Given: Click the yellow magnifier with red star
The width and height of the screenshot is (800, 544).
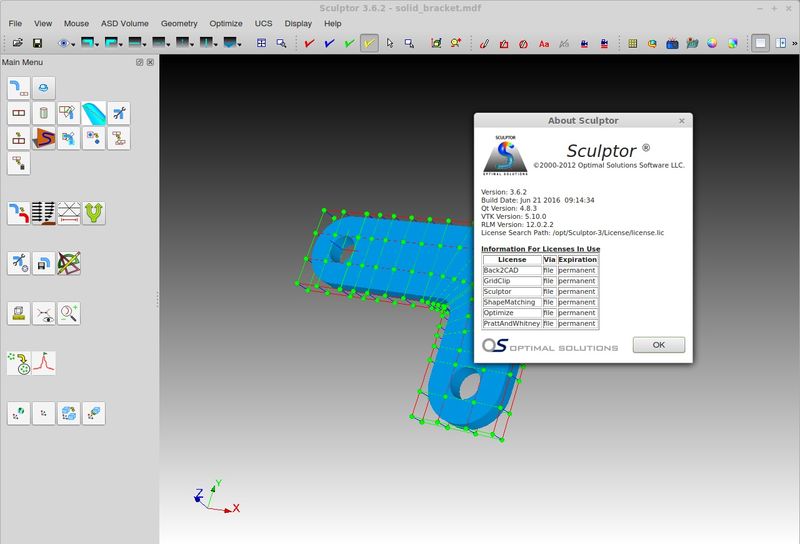Looking at the screenshot, I should pyautogui.click(x=456, y=43).
